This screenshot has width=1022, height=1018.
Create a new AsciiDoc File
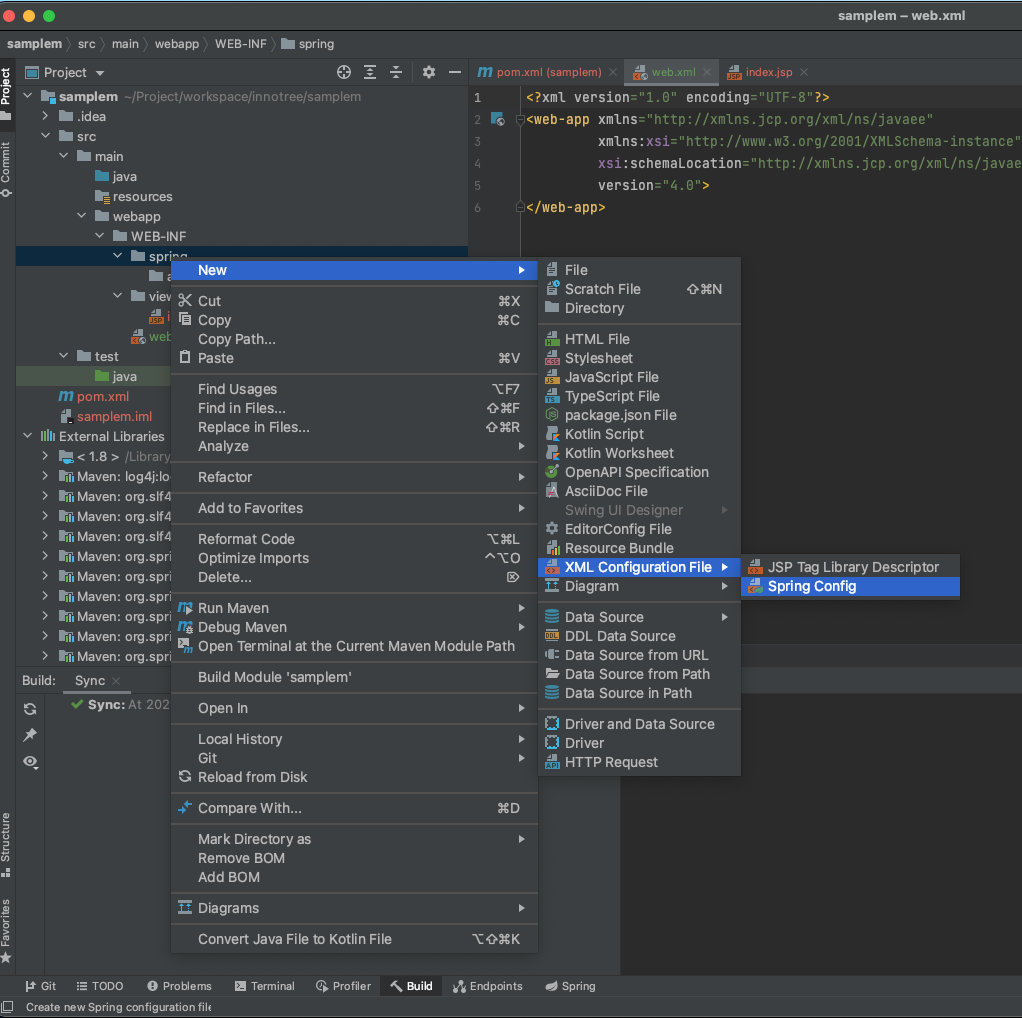(639, 491)
